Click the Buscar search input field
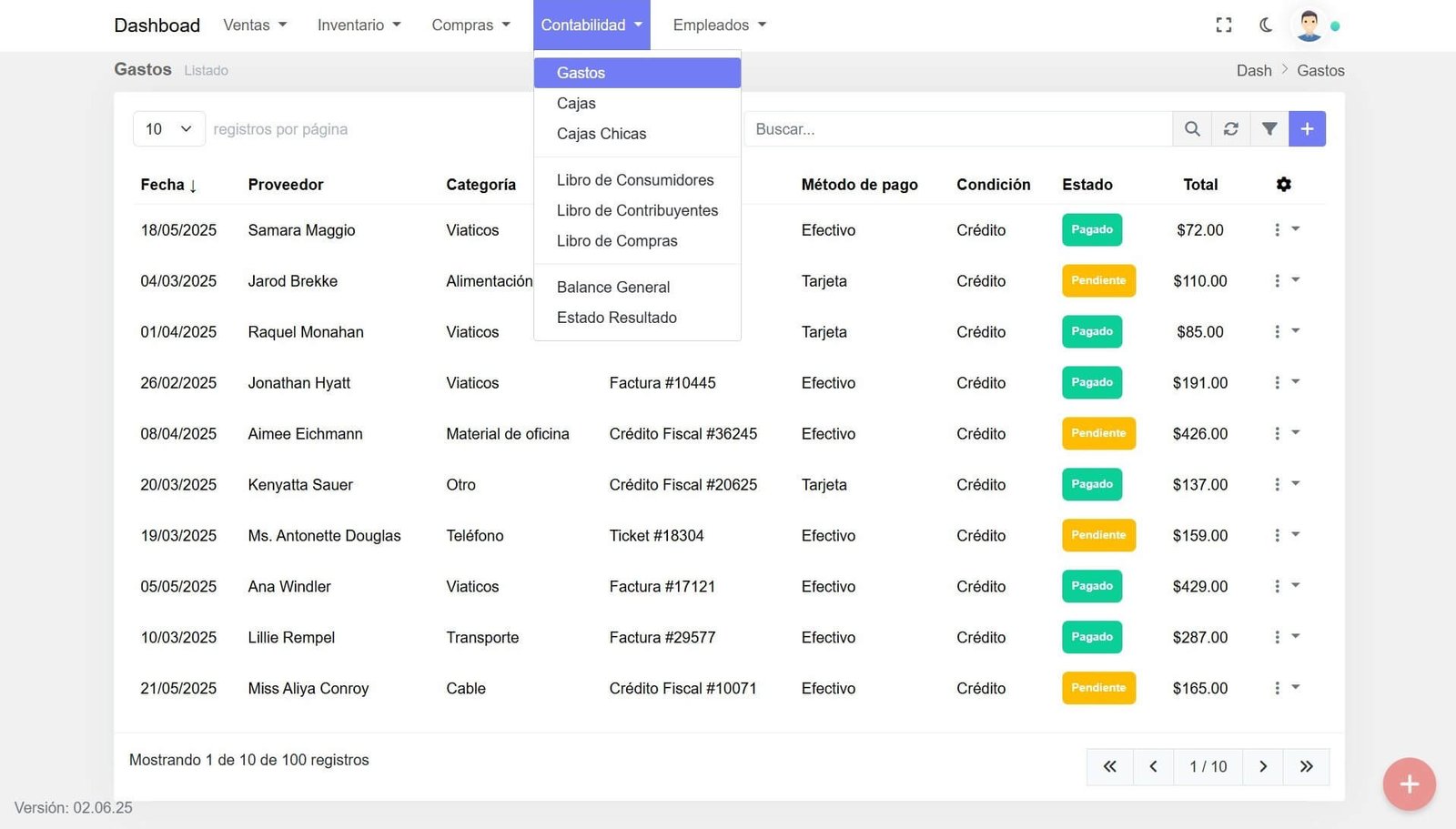This screenshot has width=1456, height=829. pos(957,129)
